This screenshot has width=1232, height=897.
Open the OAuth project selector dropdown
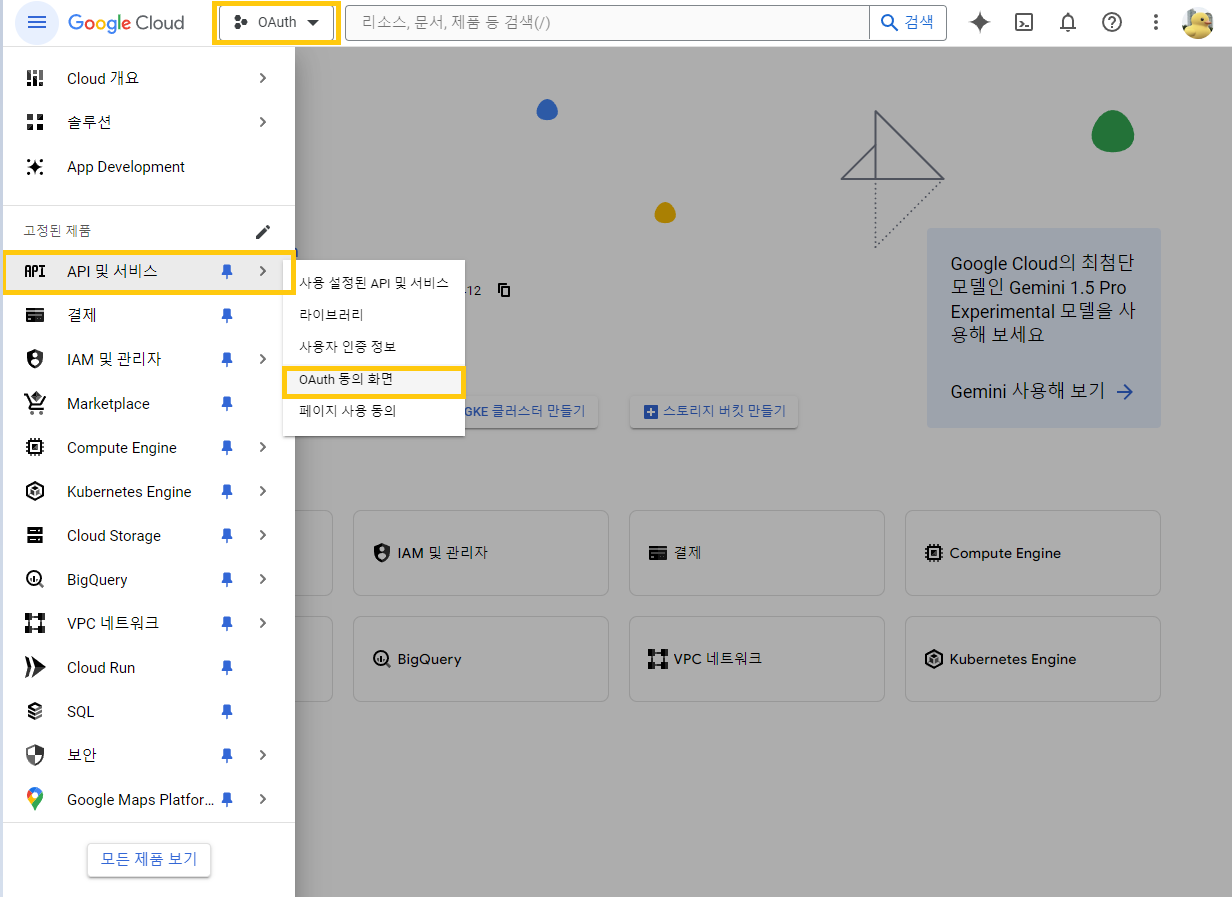[277, 23]
